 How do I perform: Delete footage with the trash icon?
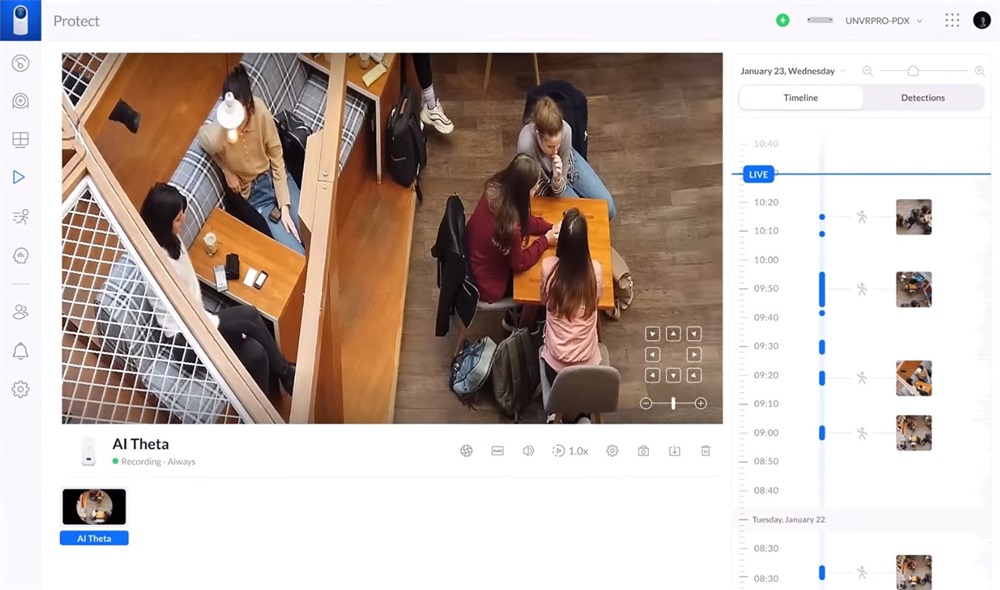point(705,451)
